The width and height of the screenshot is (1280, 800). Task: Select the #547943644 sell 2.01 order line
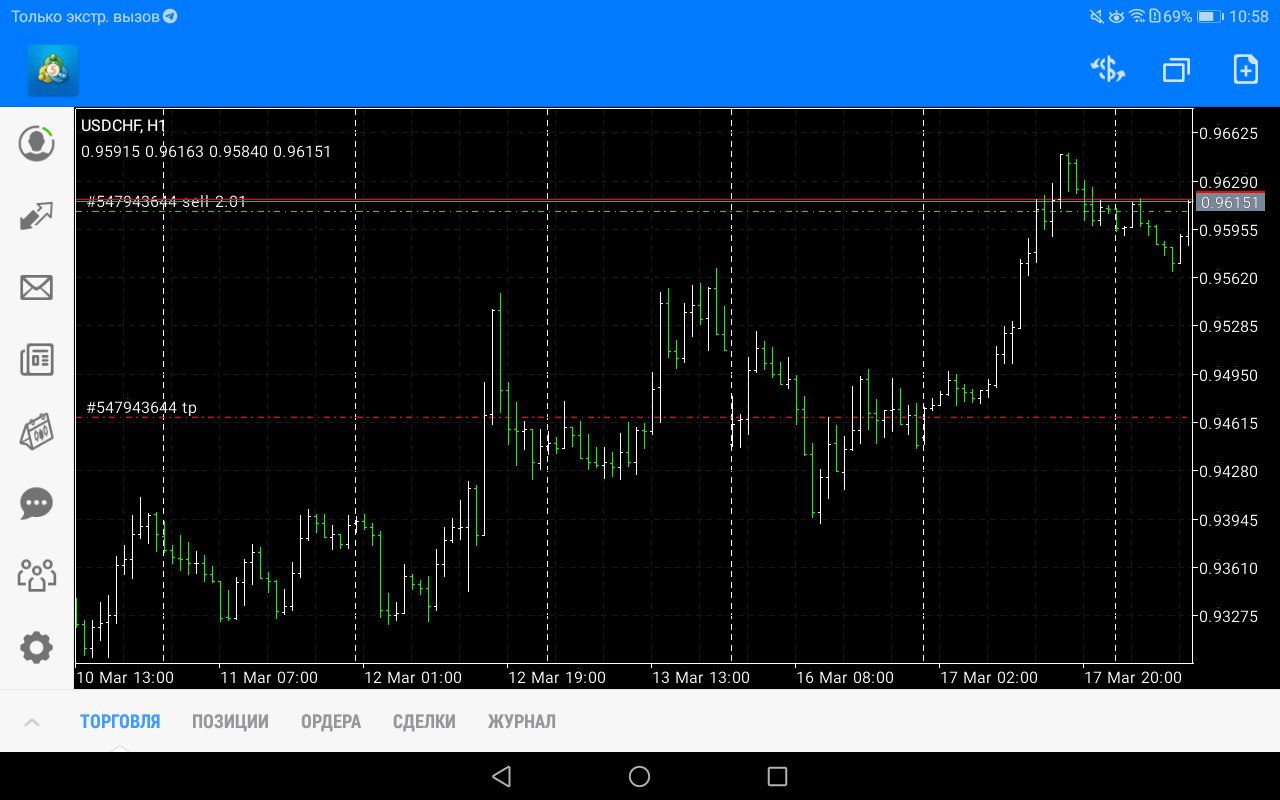167,202
